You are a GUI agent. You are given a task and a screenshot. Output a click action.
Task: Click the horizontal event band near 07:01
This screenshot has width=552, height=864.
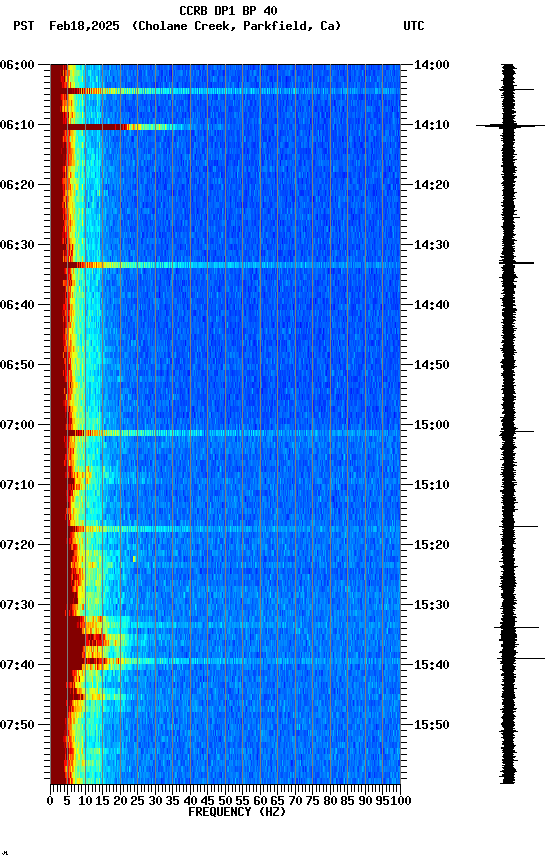pos(233,433)
